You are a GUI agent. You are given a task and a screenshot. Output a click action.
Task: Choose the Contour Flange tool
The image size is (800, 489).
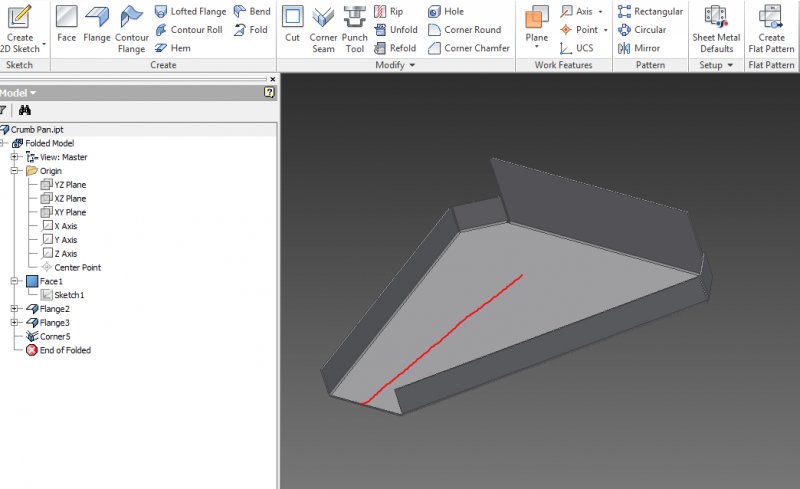pyautogui.click(x=132, y=29)
